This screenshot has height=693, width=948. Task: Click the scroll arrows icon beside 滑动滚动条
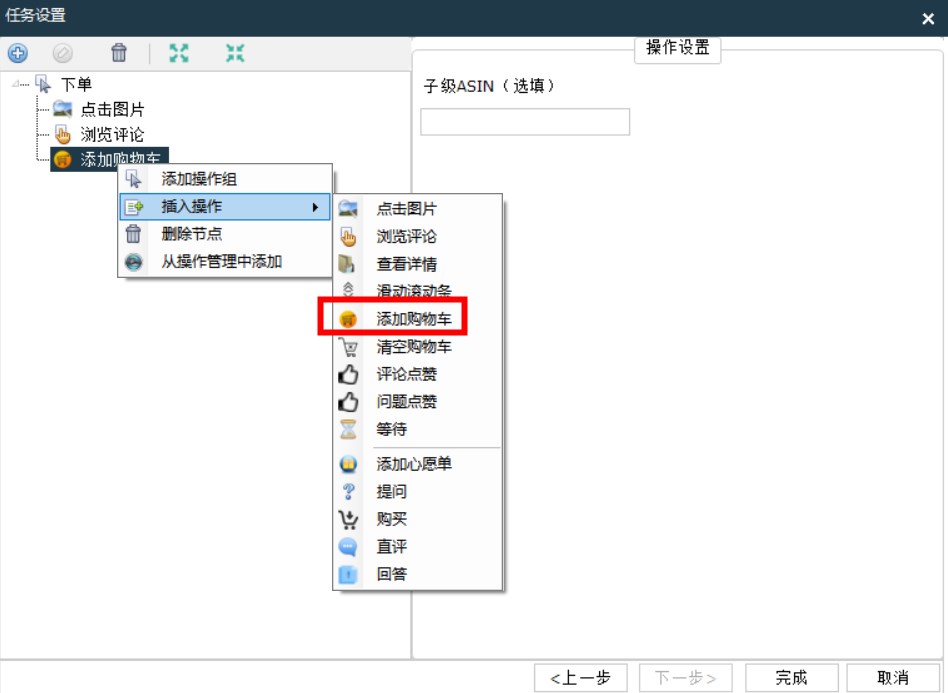pos(348,289)
